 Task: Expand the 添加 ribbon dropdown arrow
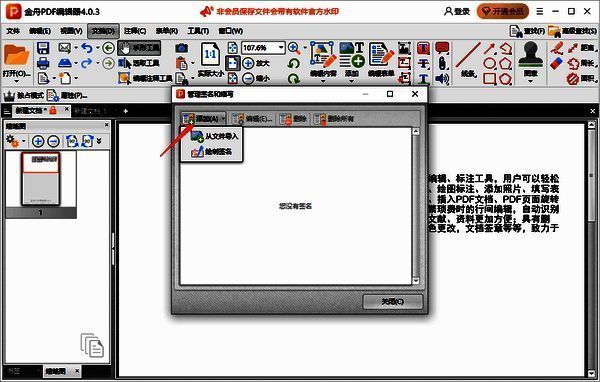click(x=352, y=81)
